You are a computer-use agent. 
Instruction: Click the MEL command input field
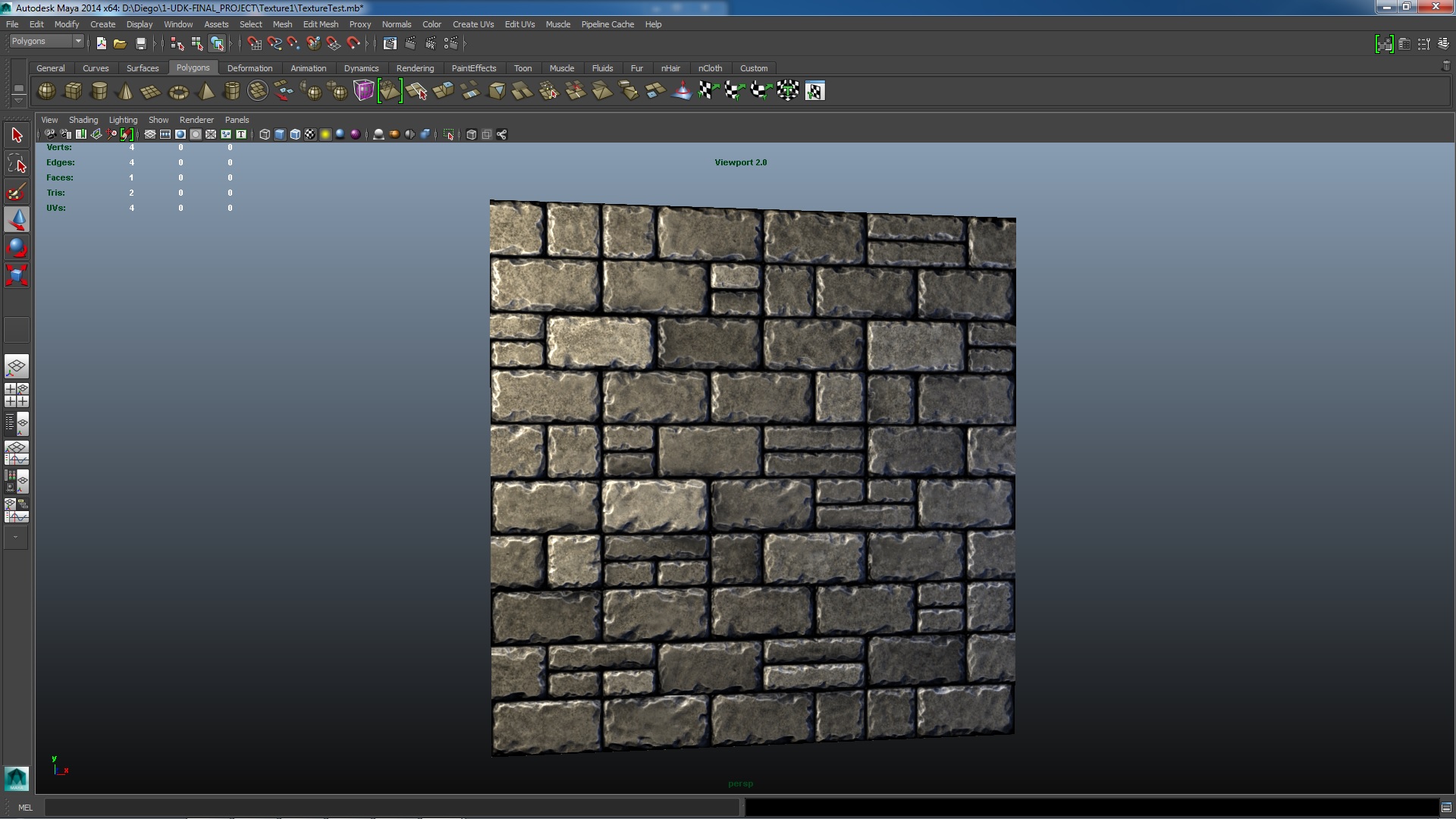click(391, 808)
